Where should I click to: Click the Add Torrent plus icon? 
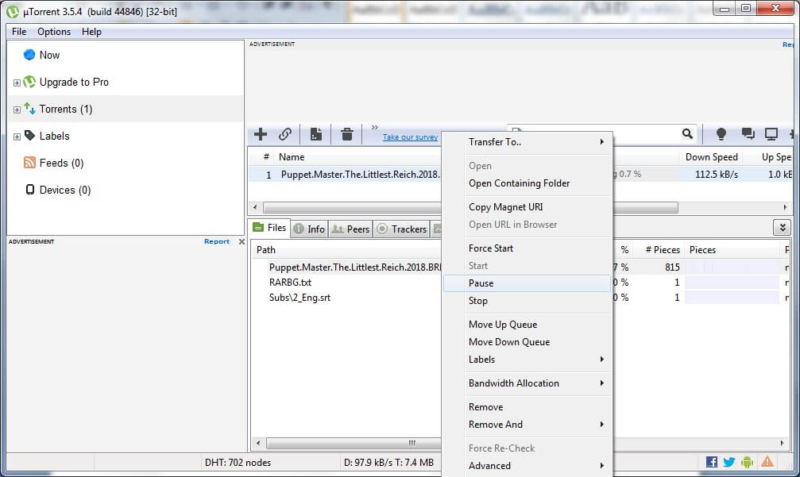pos(260,134)
